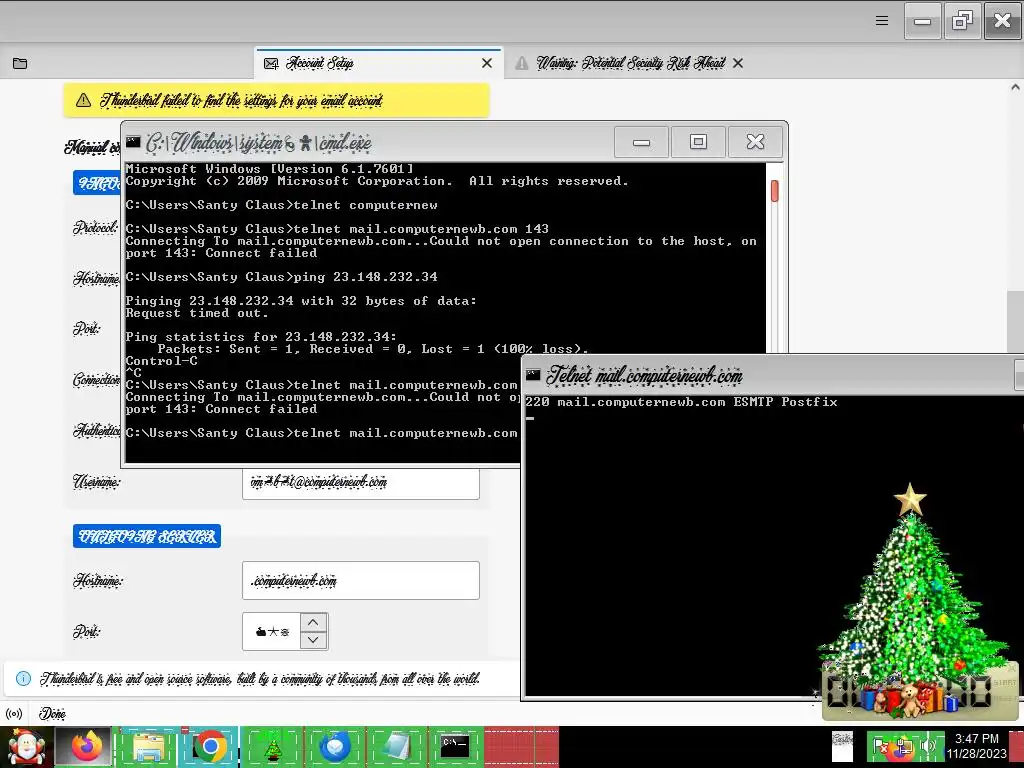Open Google Chrome from the taskbar
The image size is (1024, 768).
coord(209,747)
